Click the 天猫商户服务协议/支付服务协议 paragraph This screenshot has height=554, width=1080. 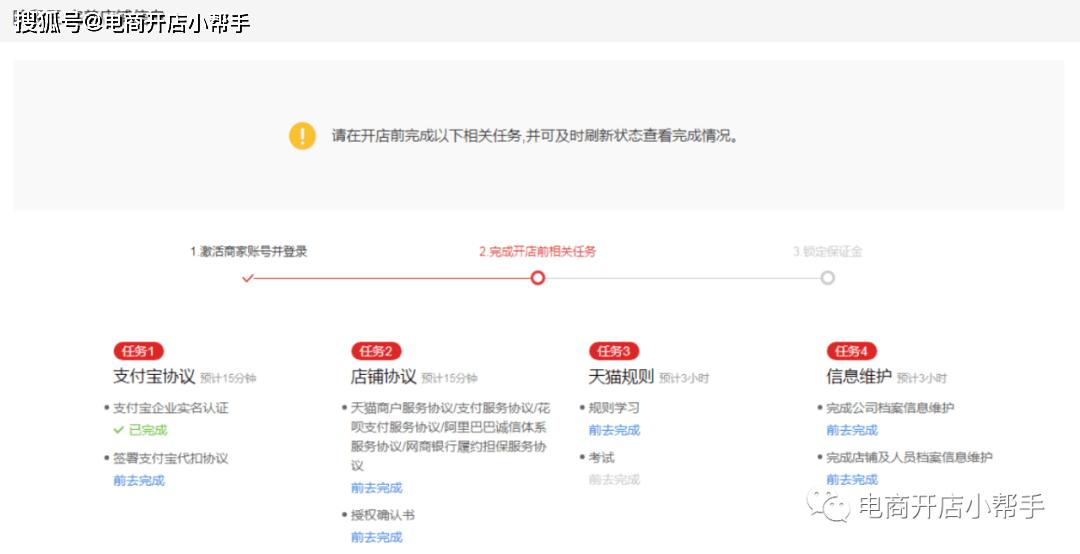[450, 437]
